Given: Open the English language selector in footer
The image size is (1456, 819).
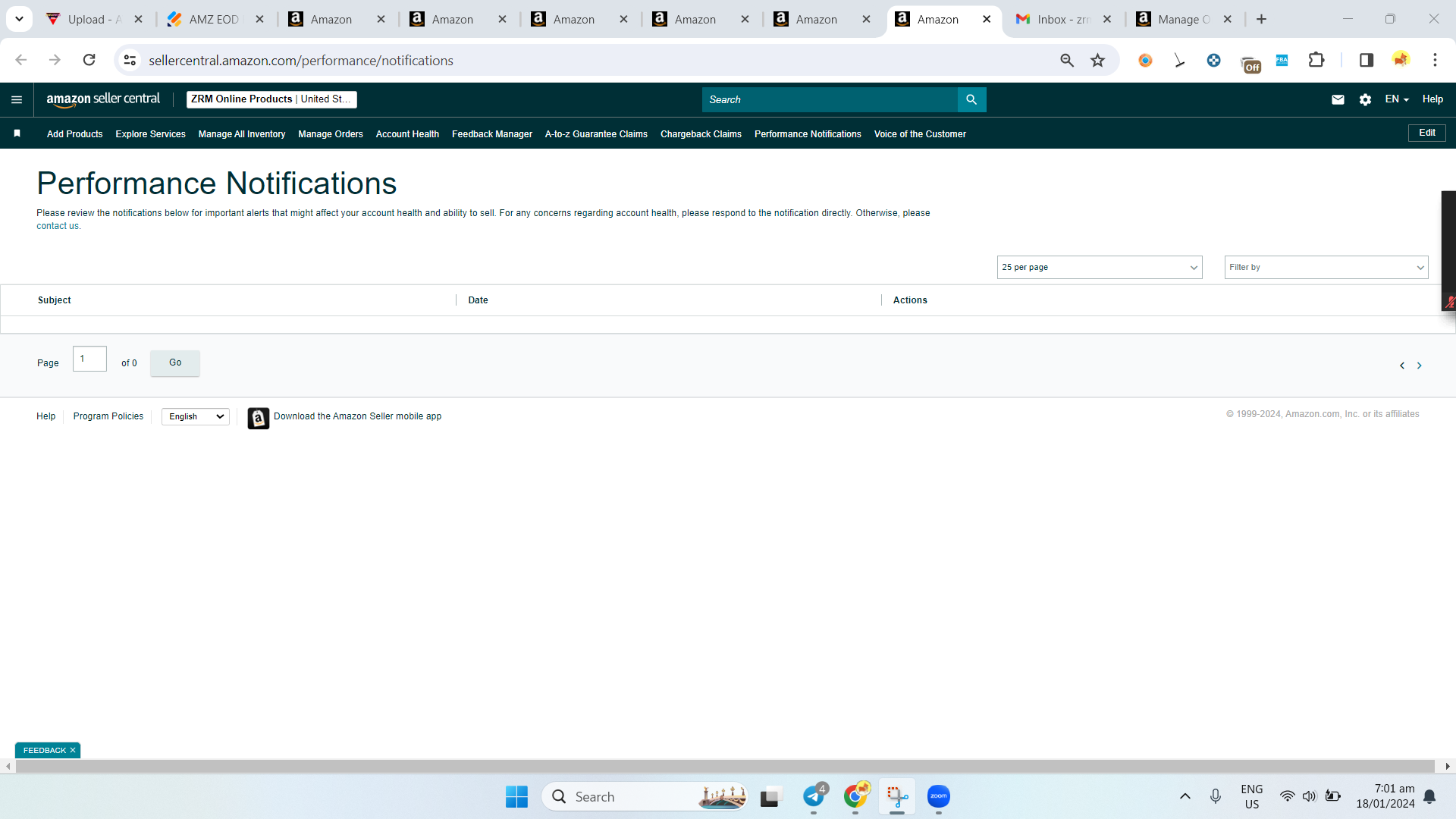Looking at the screenshot, I should click(196, 416).
